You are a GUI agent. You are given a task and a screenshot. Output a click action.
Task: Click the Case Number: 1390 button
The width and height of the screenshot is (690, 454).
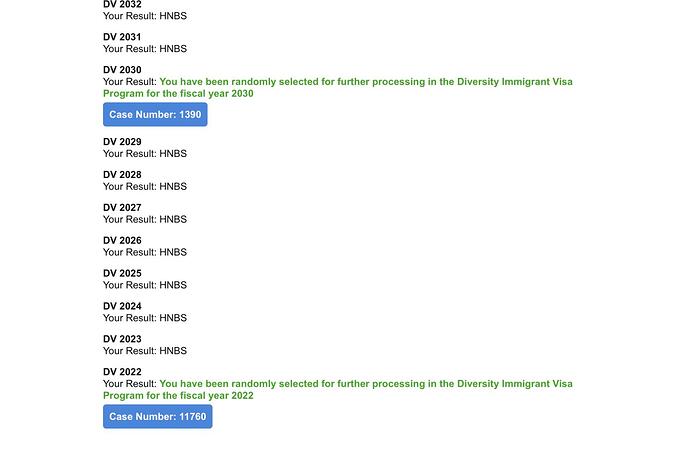(155, 114)
